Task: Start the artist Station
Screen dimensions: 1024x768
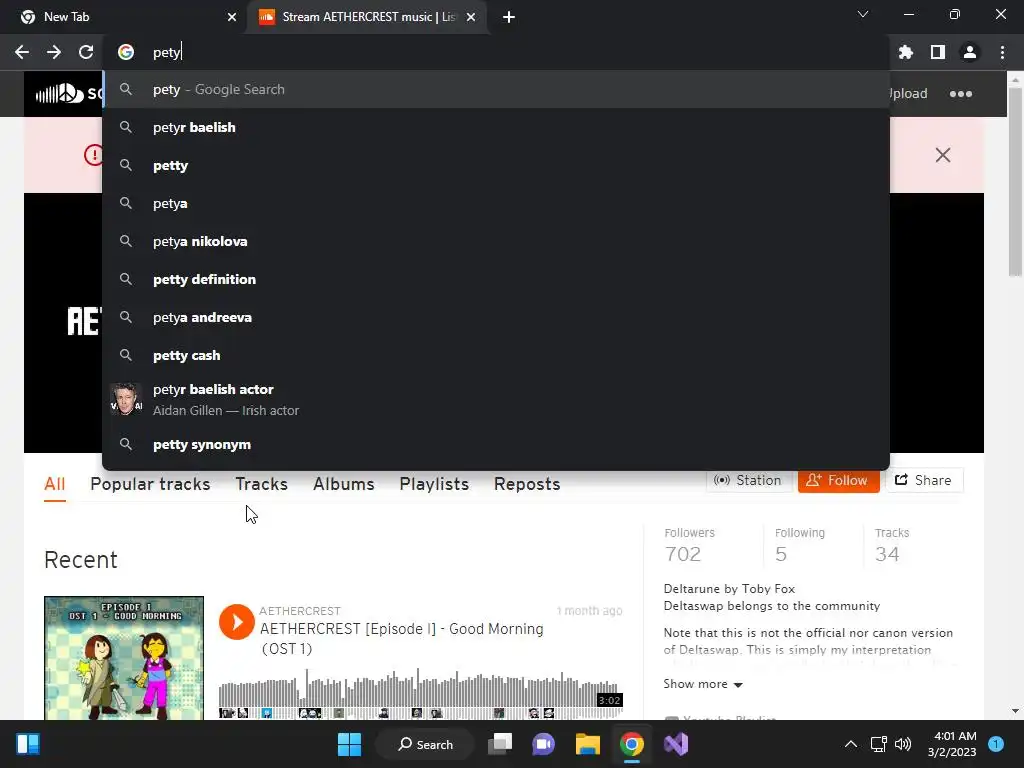Action: point(748,481)
